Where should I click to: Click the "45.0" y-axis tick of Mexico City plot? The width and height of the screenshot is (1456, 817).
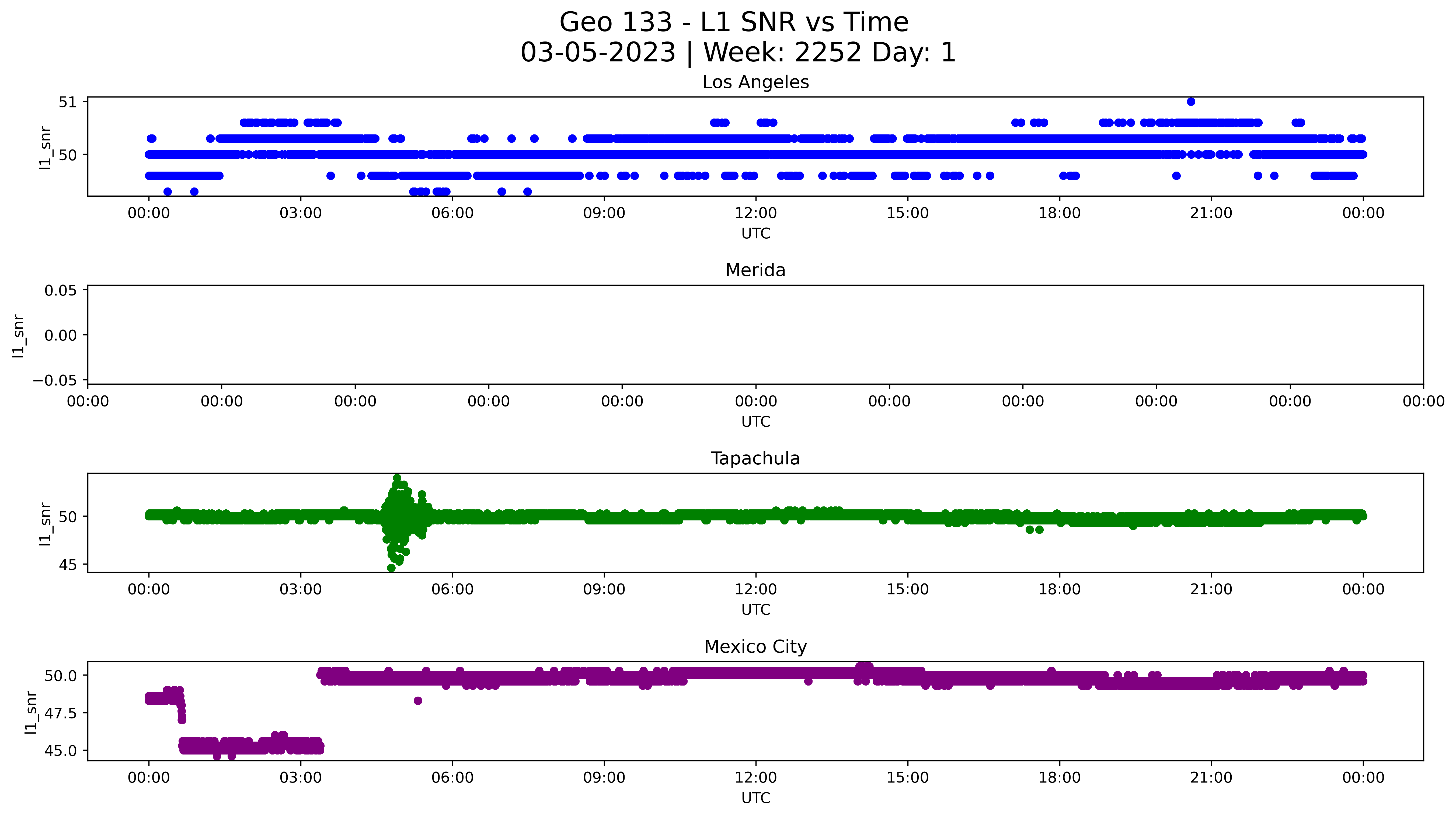61,751
